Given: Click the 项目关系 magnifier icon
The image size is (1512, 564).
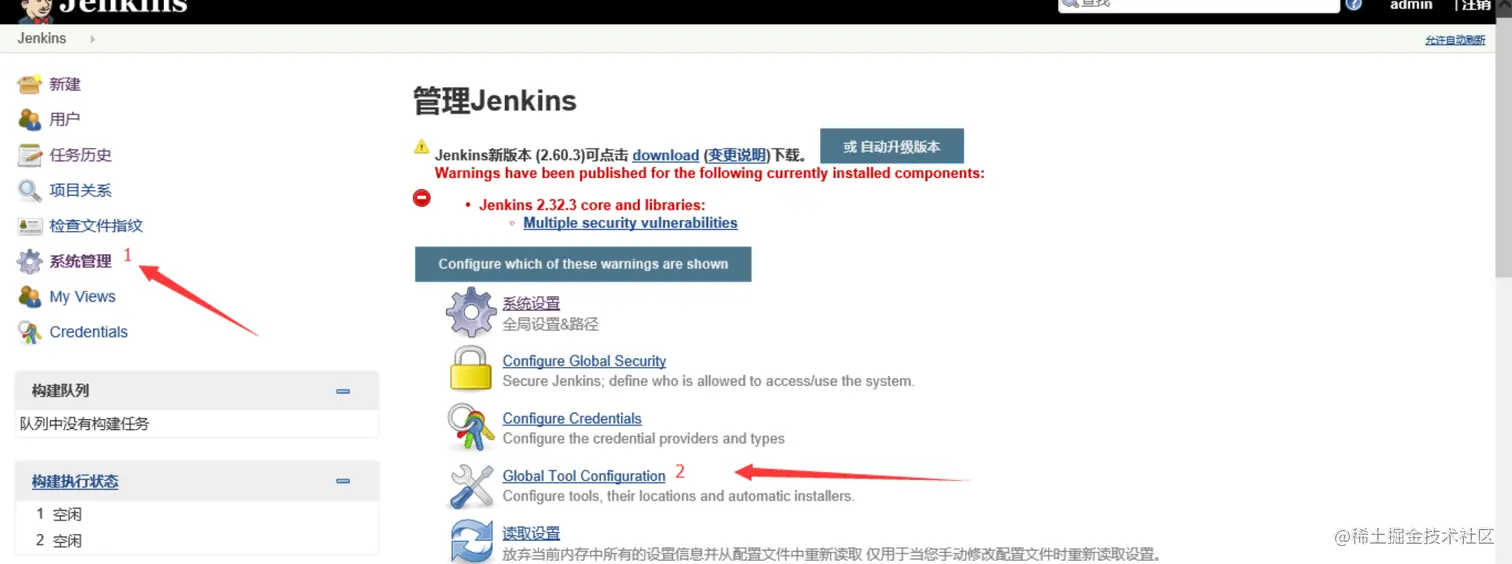Looking at the screenshot, I should click(30, 190).
